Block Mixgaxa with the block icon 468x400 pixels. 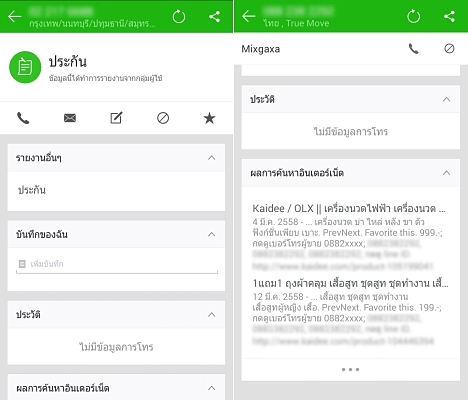449,49
